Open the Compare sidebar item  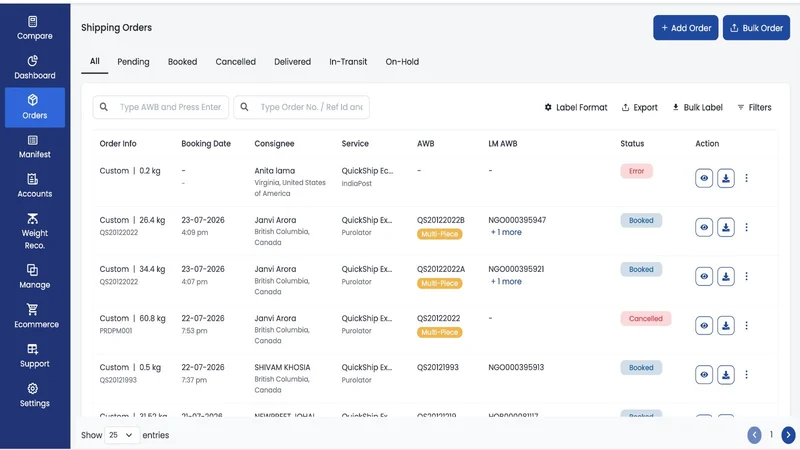point(35,28)
